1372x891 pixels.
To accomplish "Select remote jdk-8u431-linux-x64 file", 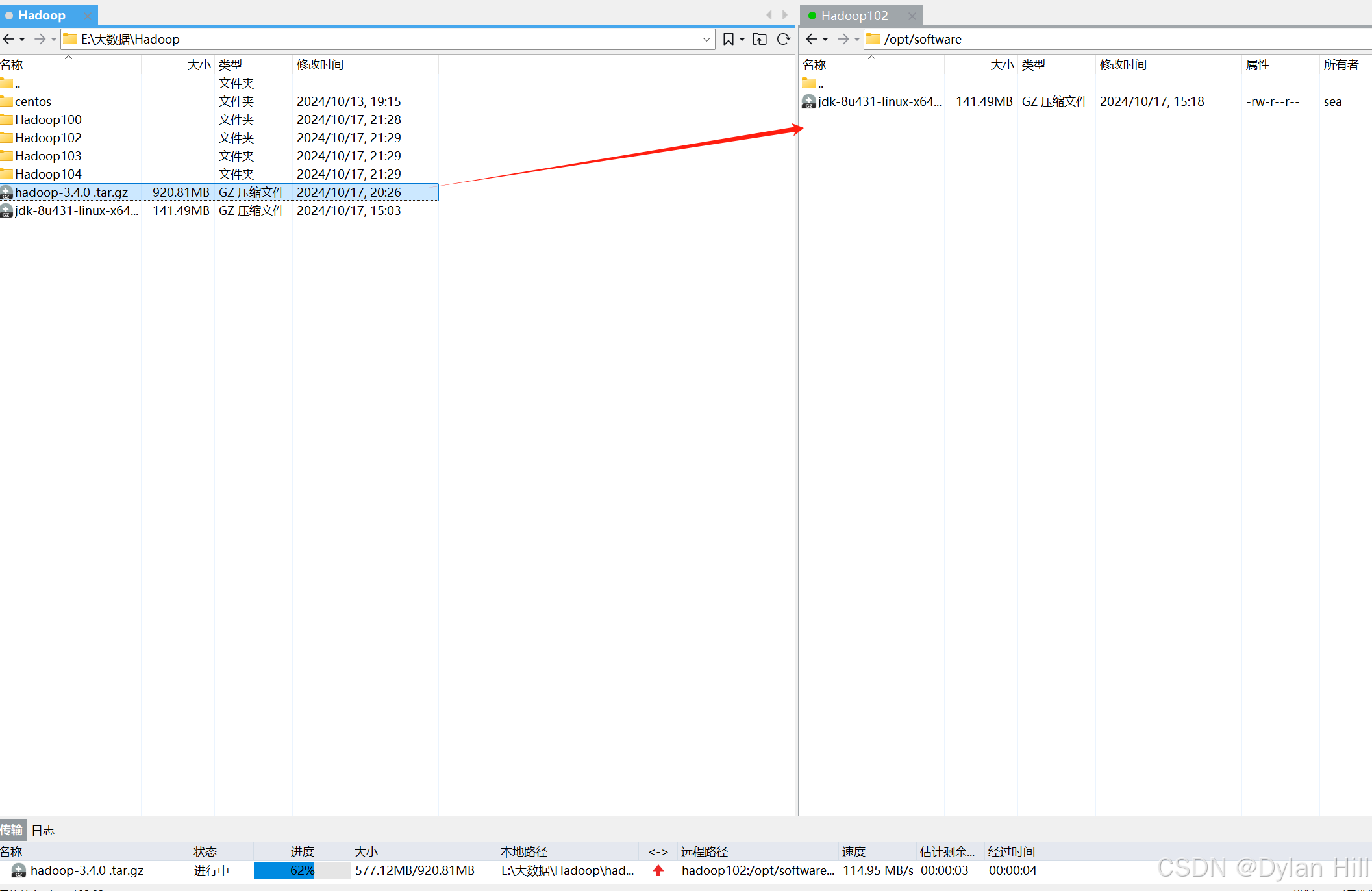I will pyautogui.click(x=879, y=101).
